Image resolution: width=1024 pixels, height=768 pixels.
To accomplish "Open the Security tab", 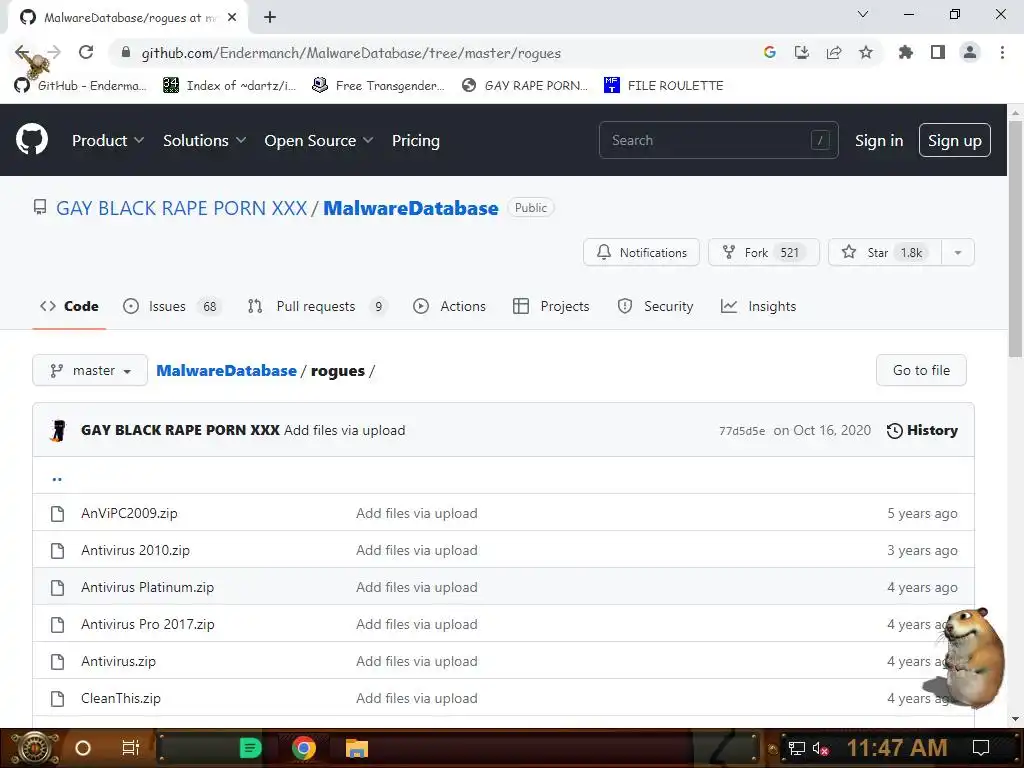I will point(655,306).
